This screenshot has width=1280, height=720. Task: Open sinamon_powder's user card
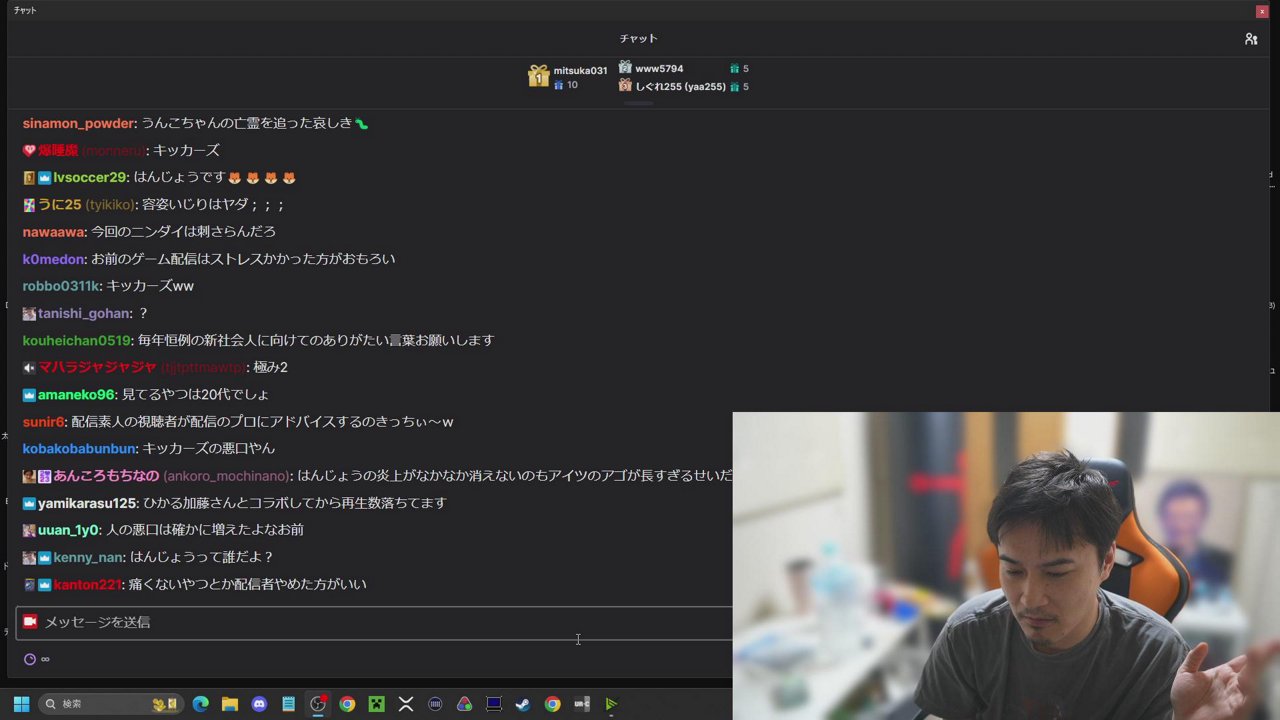coord(78,123)
